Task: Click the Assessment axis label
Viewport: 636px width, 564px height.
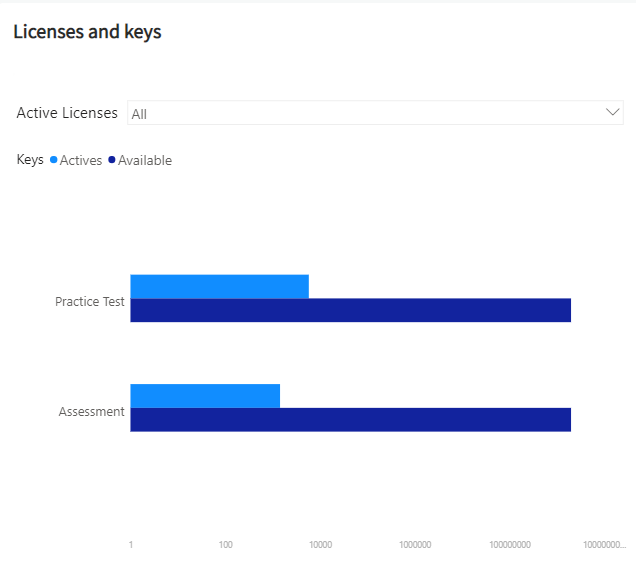Action: 92,411
